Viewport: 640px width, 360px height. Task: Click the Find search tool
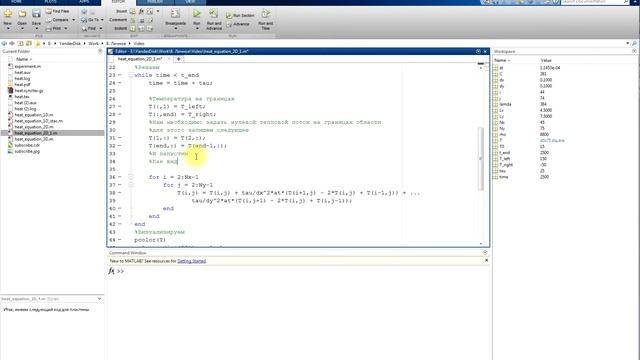[x=89, y=29]
